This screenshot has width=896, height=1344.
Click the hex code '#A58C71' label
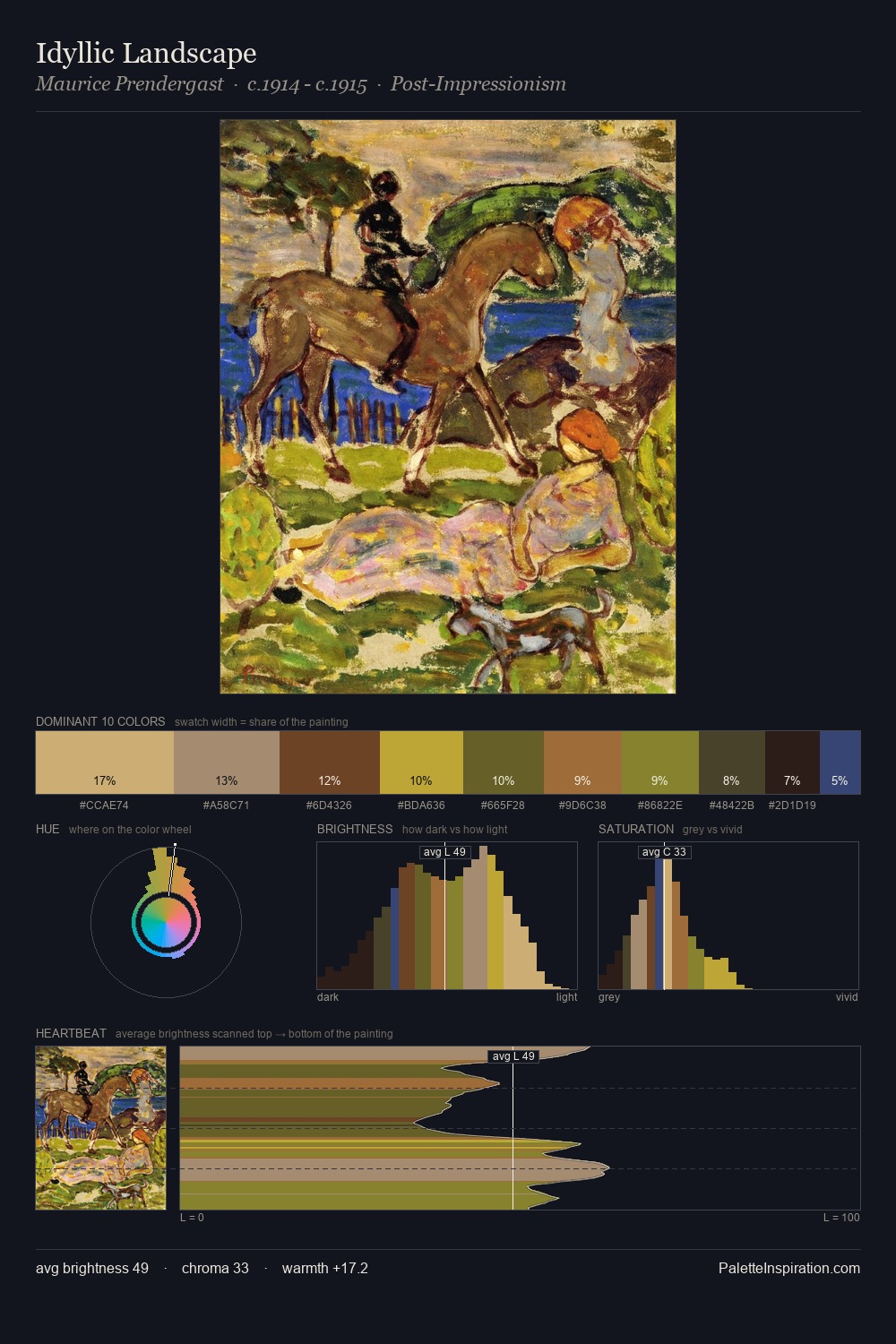(x=226, y=806)
